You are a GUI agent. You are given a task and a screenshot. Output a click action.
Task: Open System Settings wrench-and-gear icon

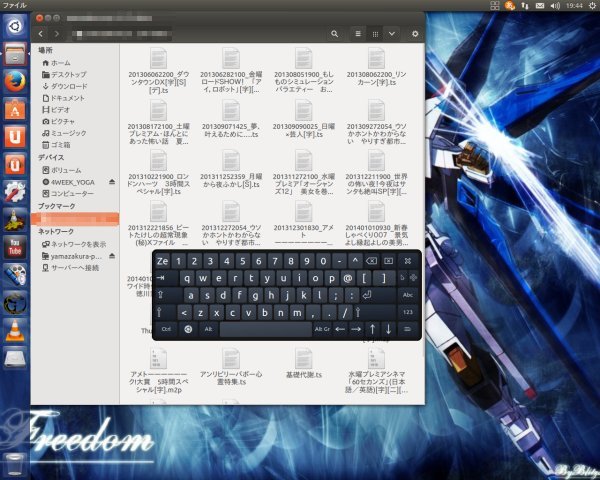pos(15,192)
